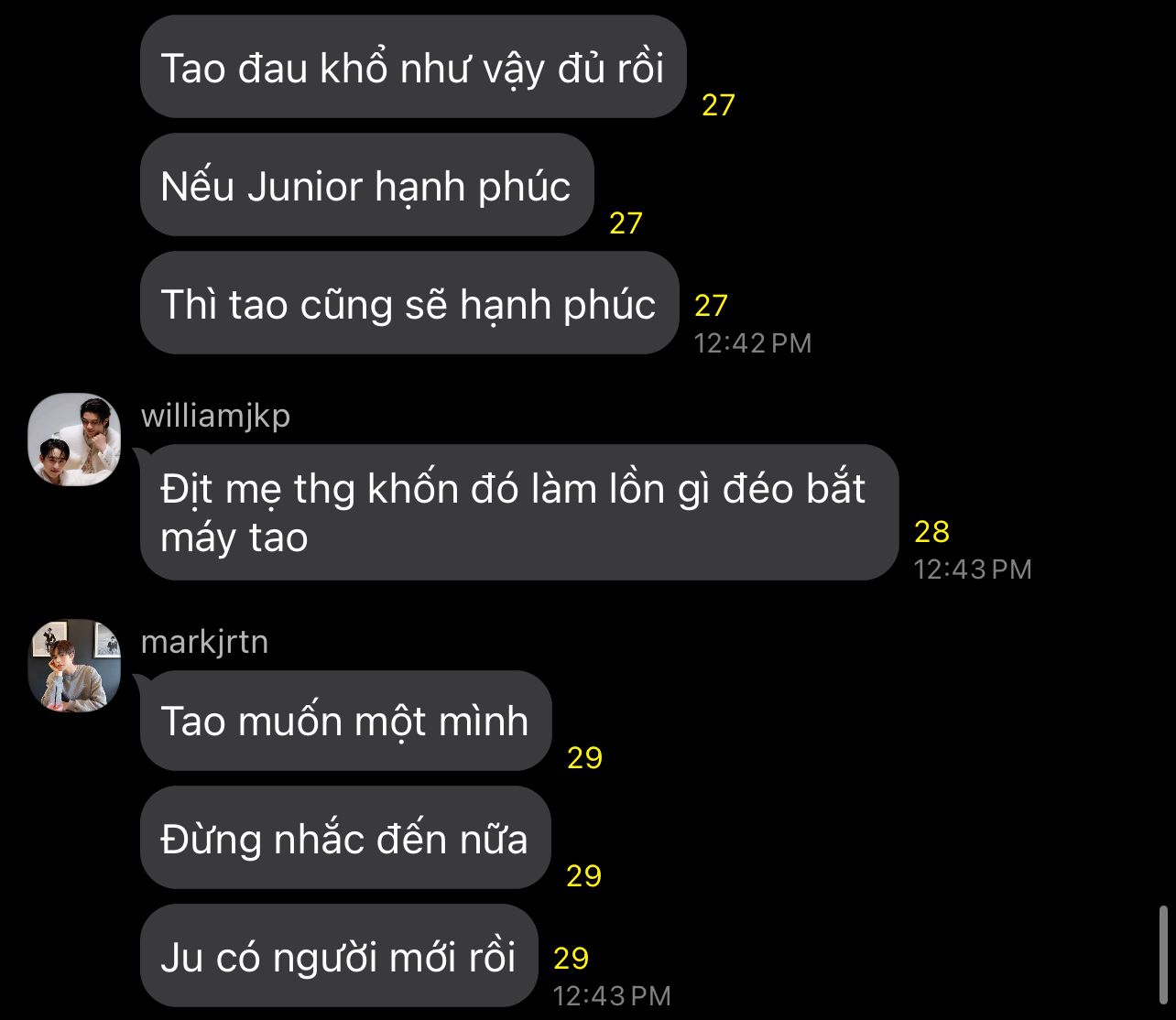
Task: Click the yellow 28 label
Action: tap(931, 532)
